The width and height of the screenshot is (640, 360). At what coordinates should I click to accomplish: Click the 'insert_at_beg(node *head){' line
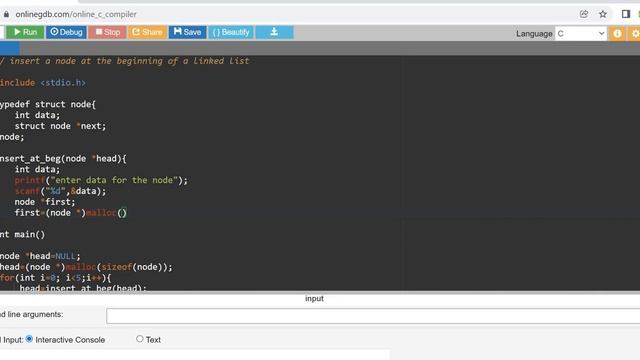(x=63, y=158)
